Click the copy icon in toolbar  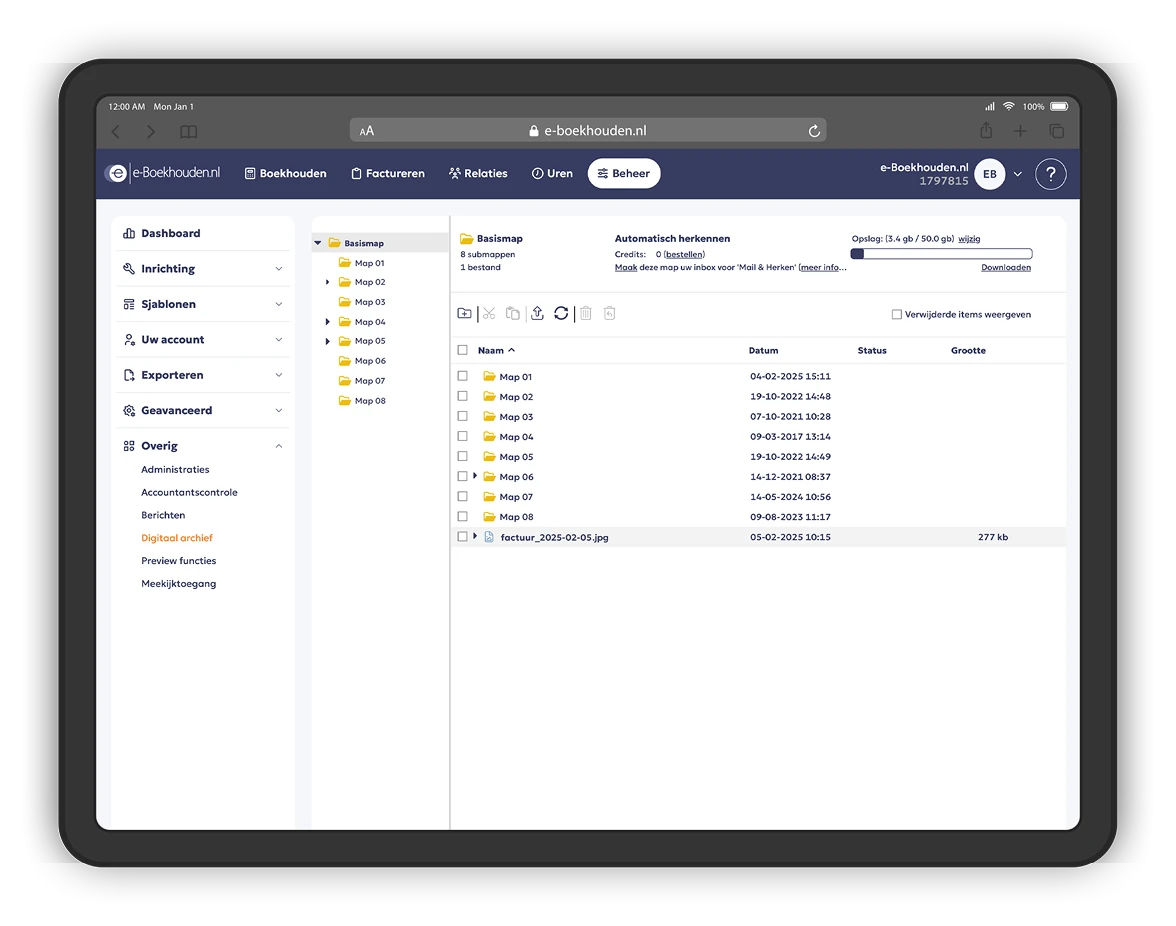(x=512, y=313)
